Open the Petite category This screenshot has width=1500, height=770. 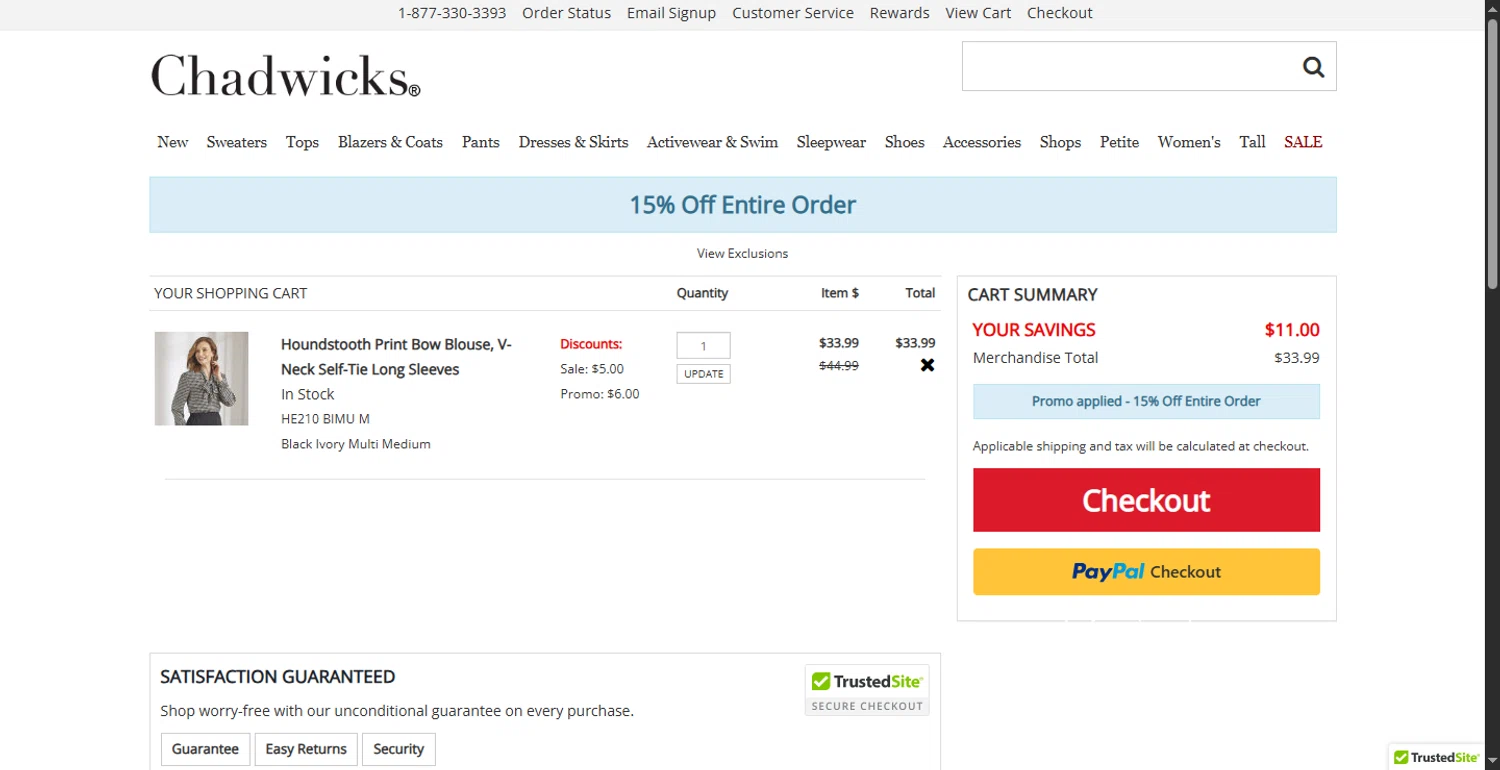[1119, 142]
